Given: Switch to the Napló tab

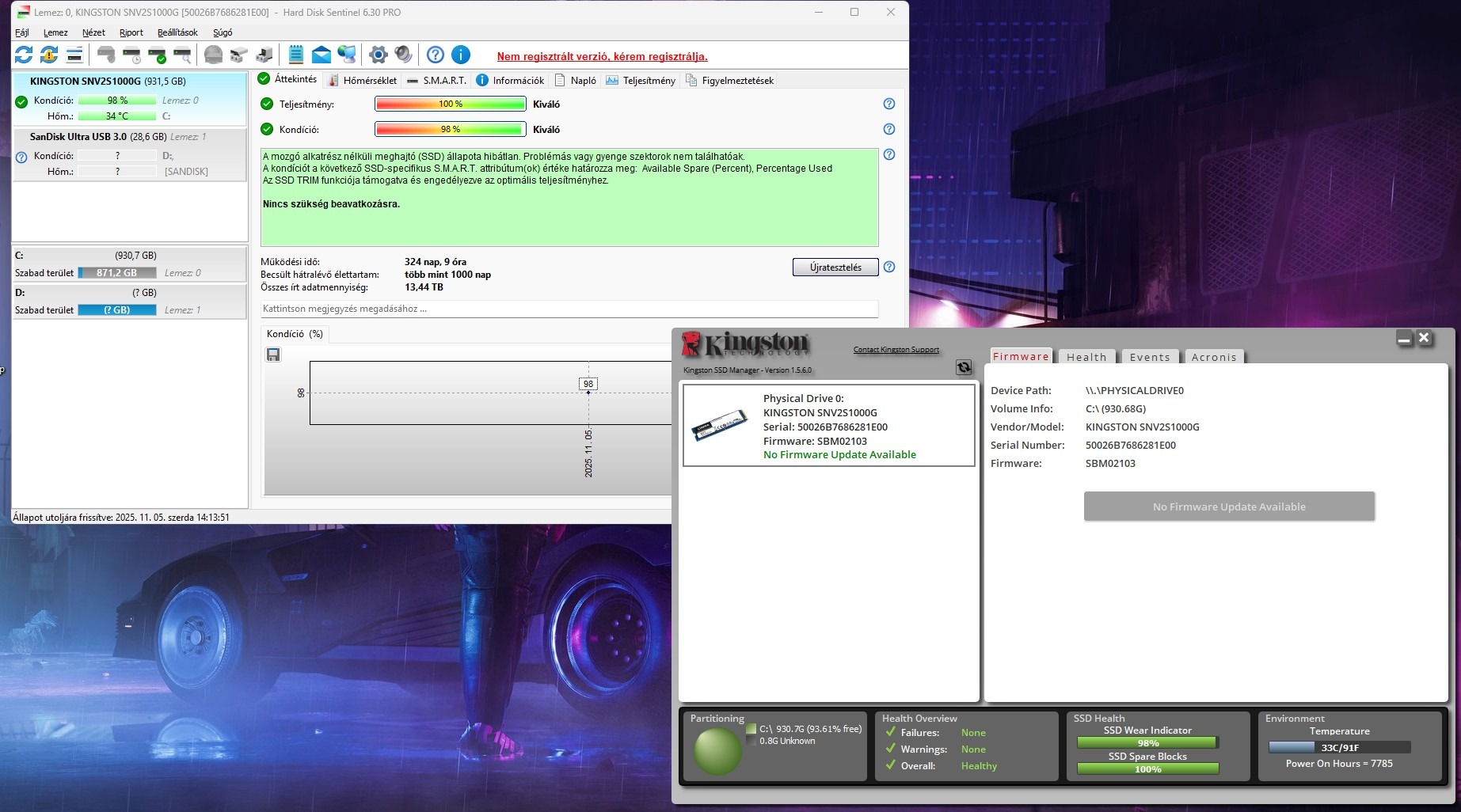Looking at the screenshot, I should click(x=576, y=80).
